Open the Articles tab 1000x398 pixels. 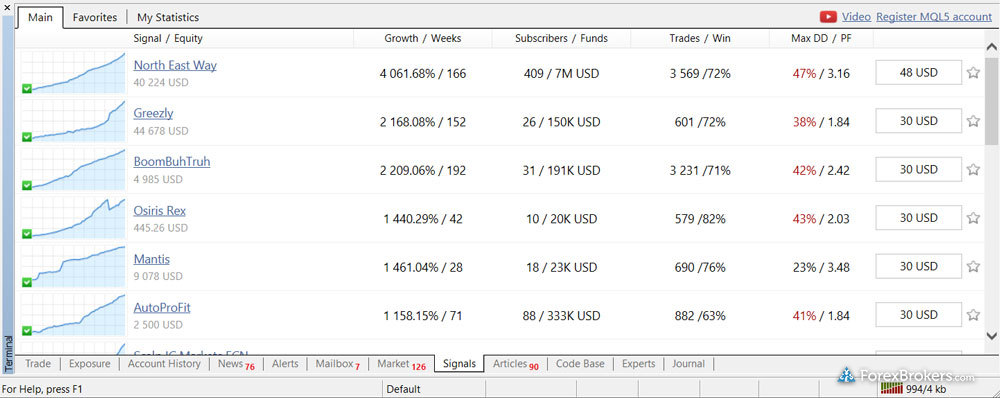coord(515,364)
